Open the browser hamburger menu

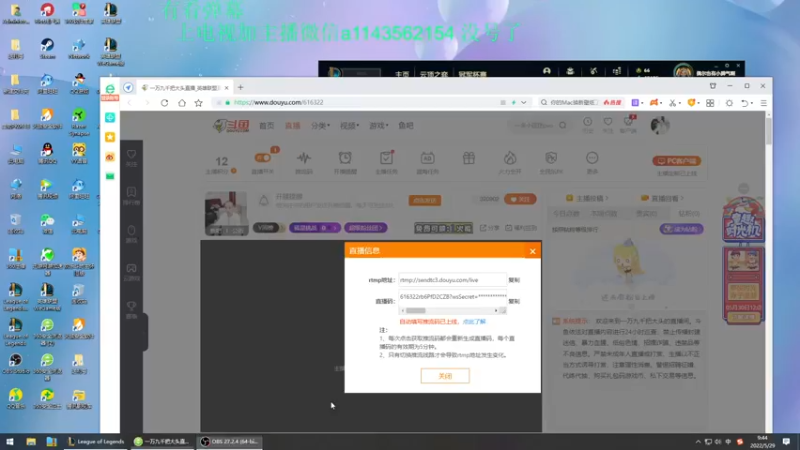(x=763, y=103)
